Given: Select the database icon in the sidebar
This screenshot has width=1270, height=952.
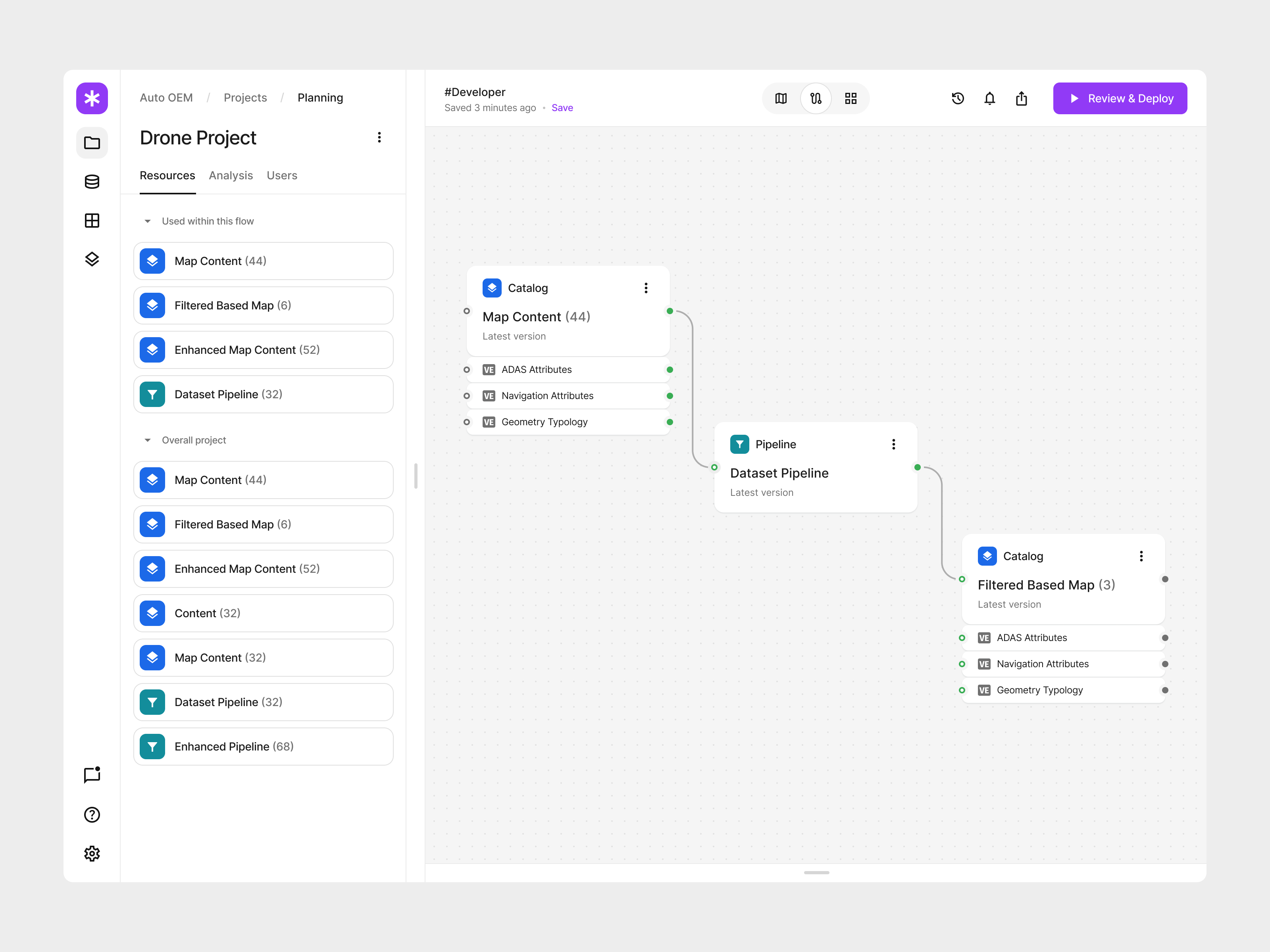Looking at the screenshot, I should point(92,182).
